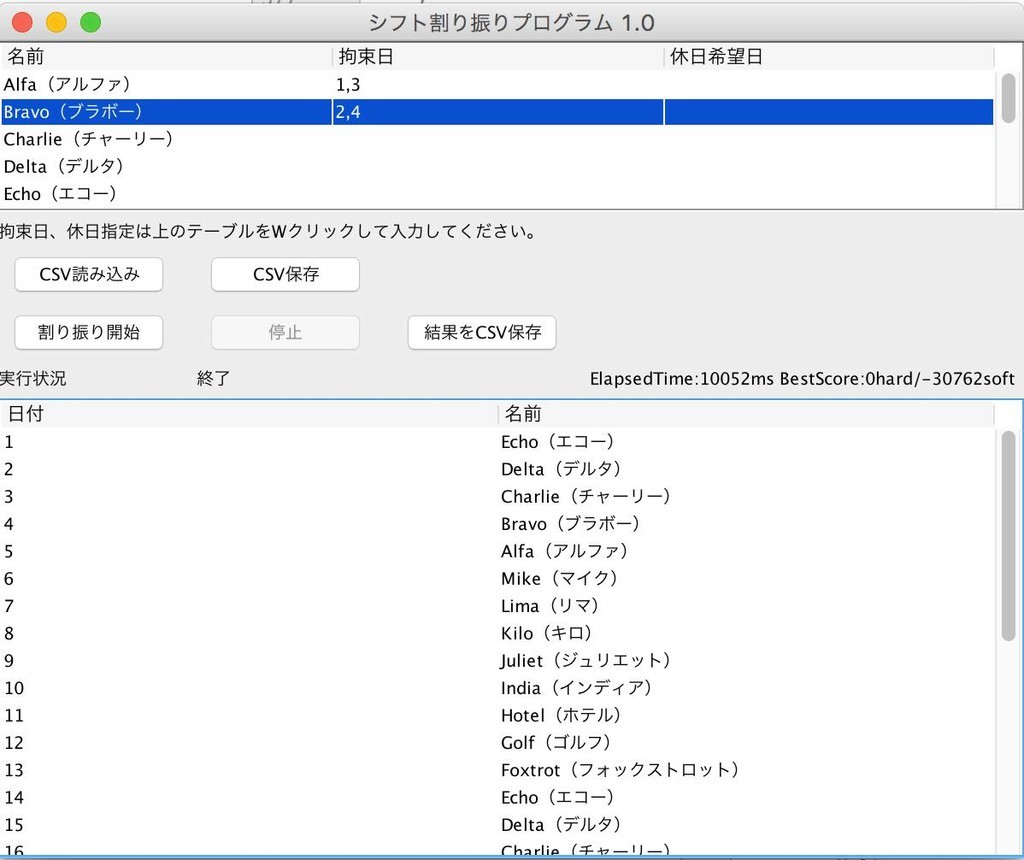Click the disabled 停止 button
Screen dimensions: 1024x860
pyautogui.click(x=285, y=333)
